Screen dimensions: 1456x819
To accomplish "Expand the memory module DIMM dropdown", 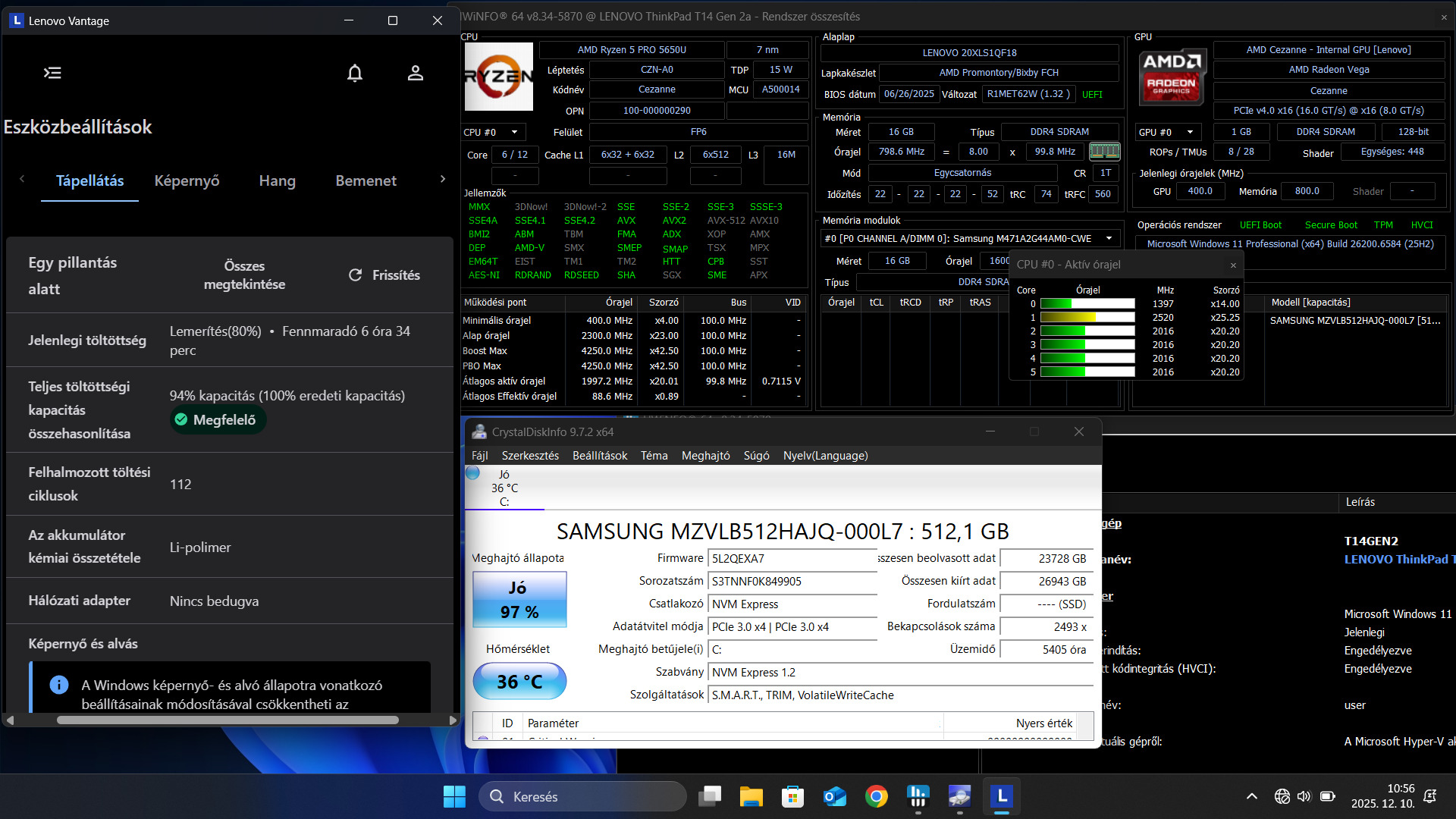I will tap(1109, 238).
